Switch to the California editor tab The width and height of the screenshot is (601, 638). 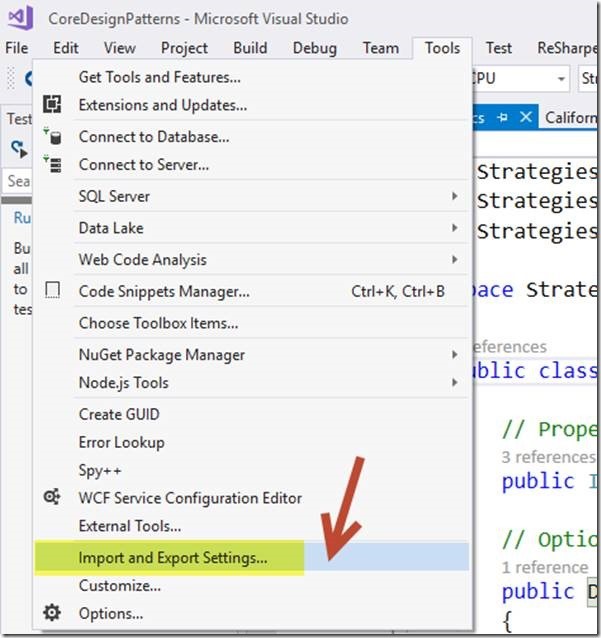[x=572, y=118]
